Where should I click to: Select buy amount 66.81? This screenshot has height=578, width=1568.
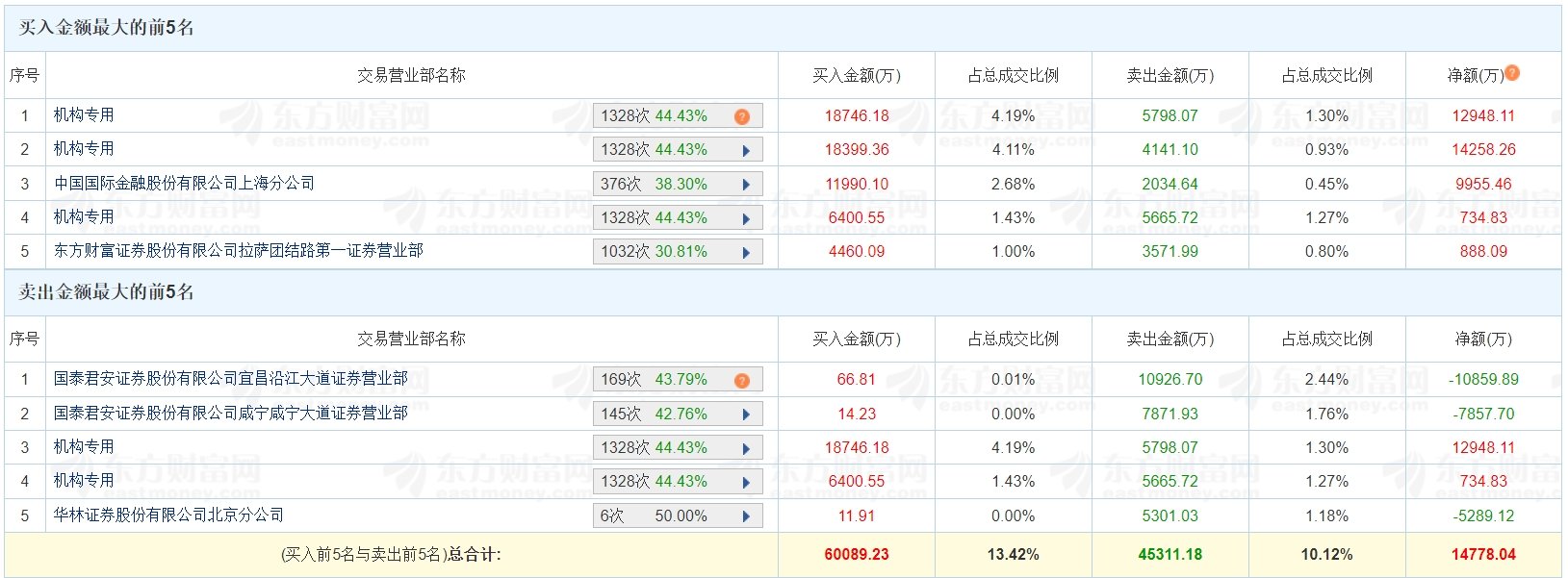(857, 380)
